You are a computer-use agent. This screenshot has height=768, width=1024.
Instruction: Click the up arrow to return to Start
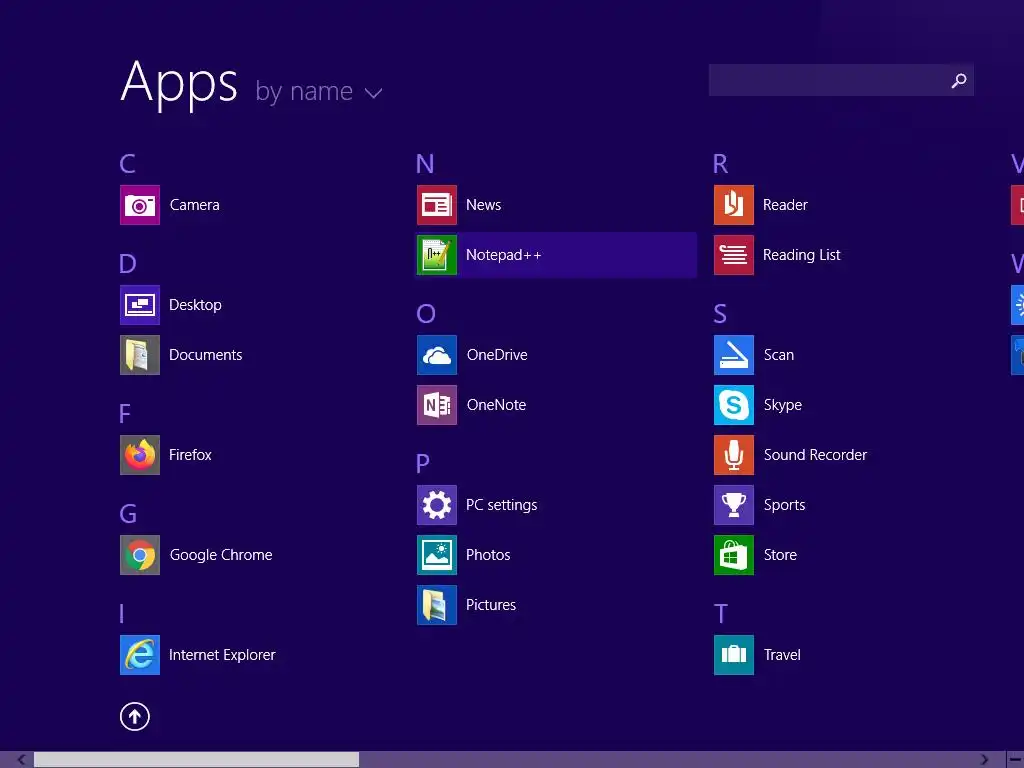(x=135, y=716)
